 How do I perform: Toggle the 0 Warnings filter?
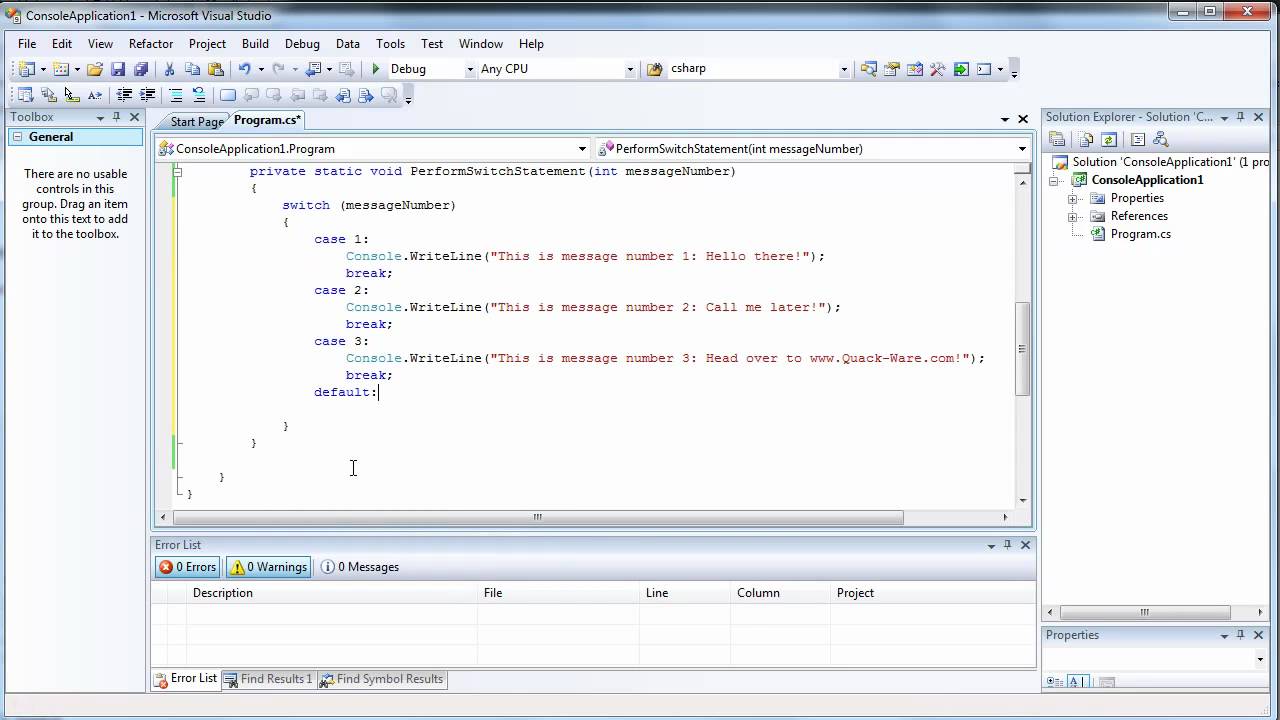pyautogui.click(x=268, y=567)
